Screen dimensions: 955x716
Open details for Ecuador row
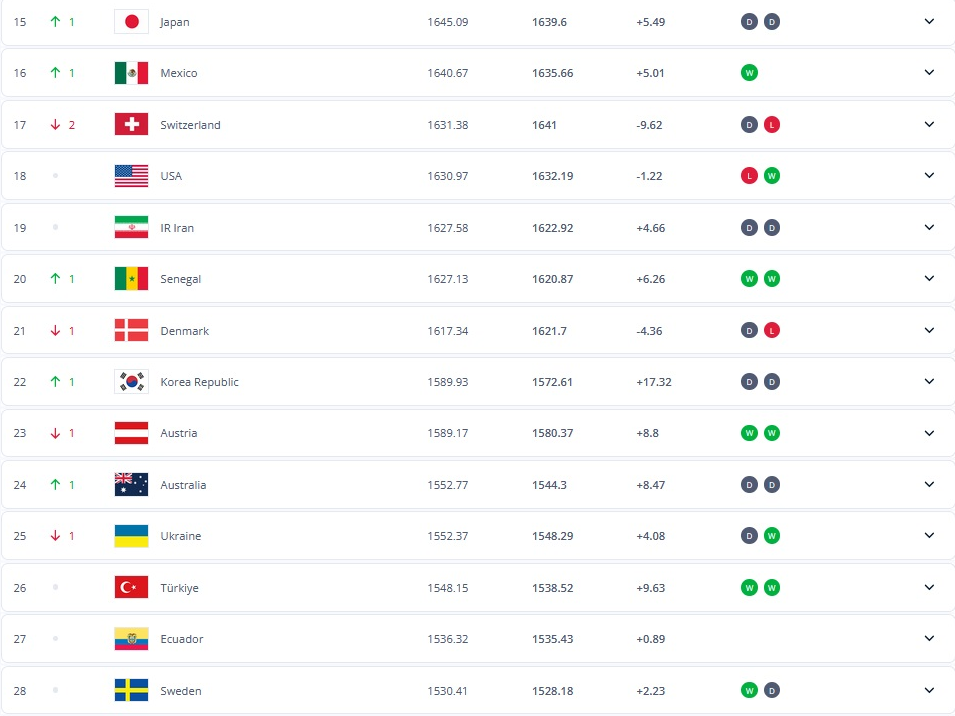[929, 639]
